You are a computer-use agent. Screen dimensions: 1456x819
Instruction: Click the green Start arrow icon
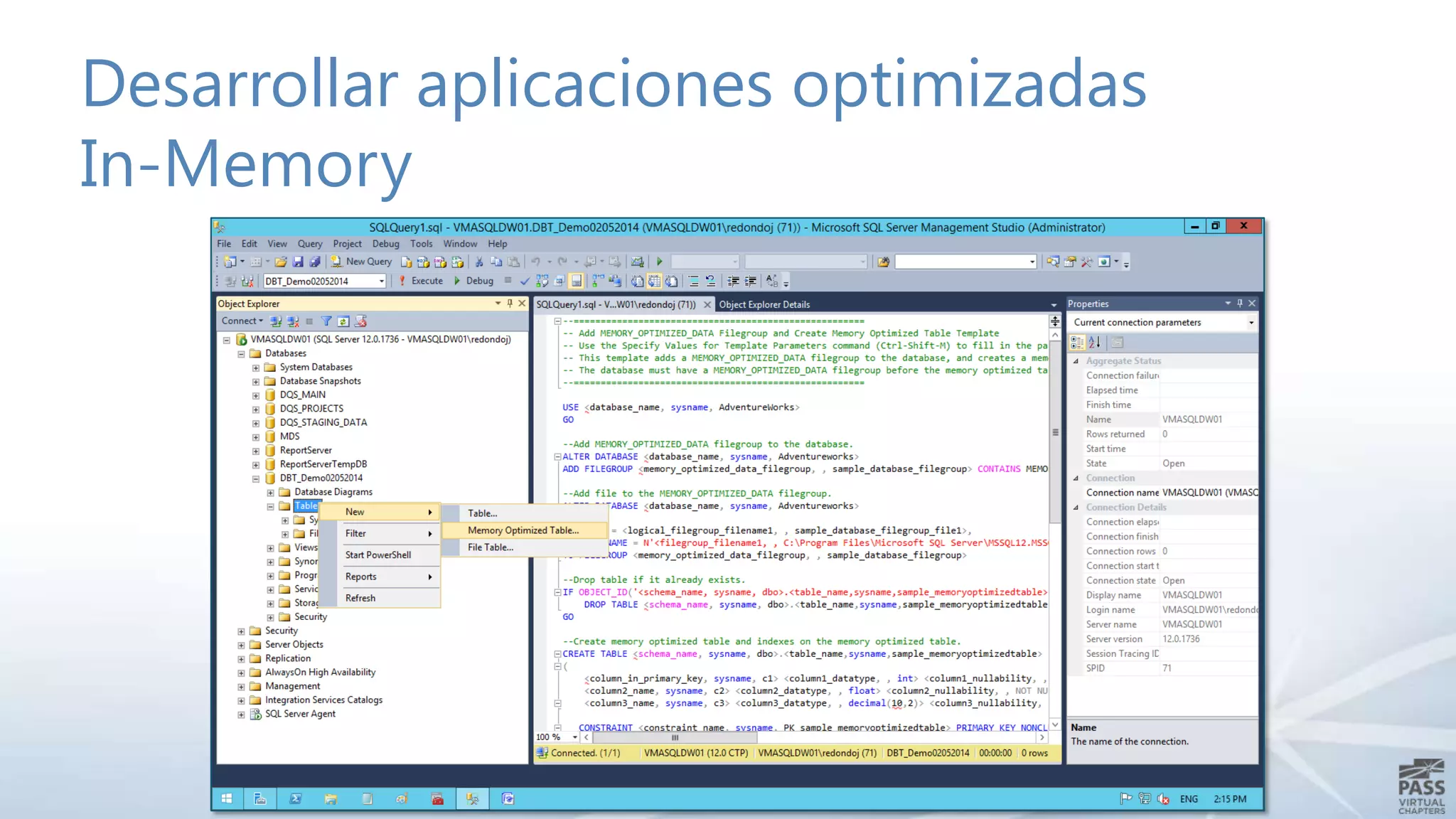659,262
